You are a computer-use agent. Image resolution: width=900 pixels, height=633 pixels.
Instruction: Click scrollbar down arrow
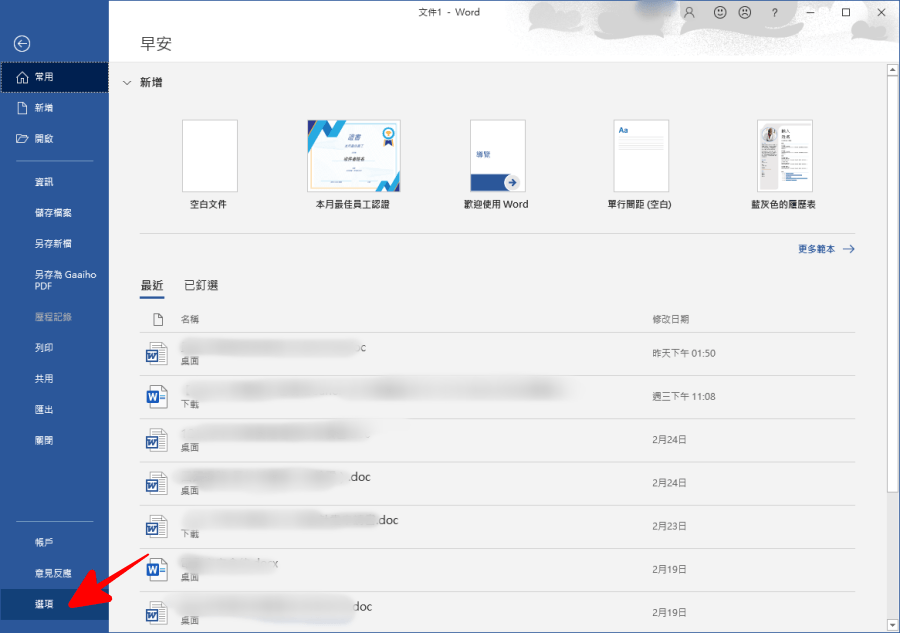click(x=892, y=624)
